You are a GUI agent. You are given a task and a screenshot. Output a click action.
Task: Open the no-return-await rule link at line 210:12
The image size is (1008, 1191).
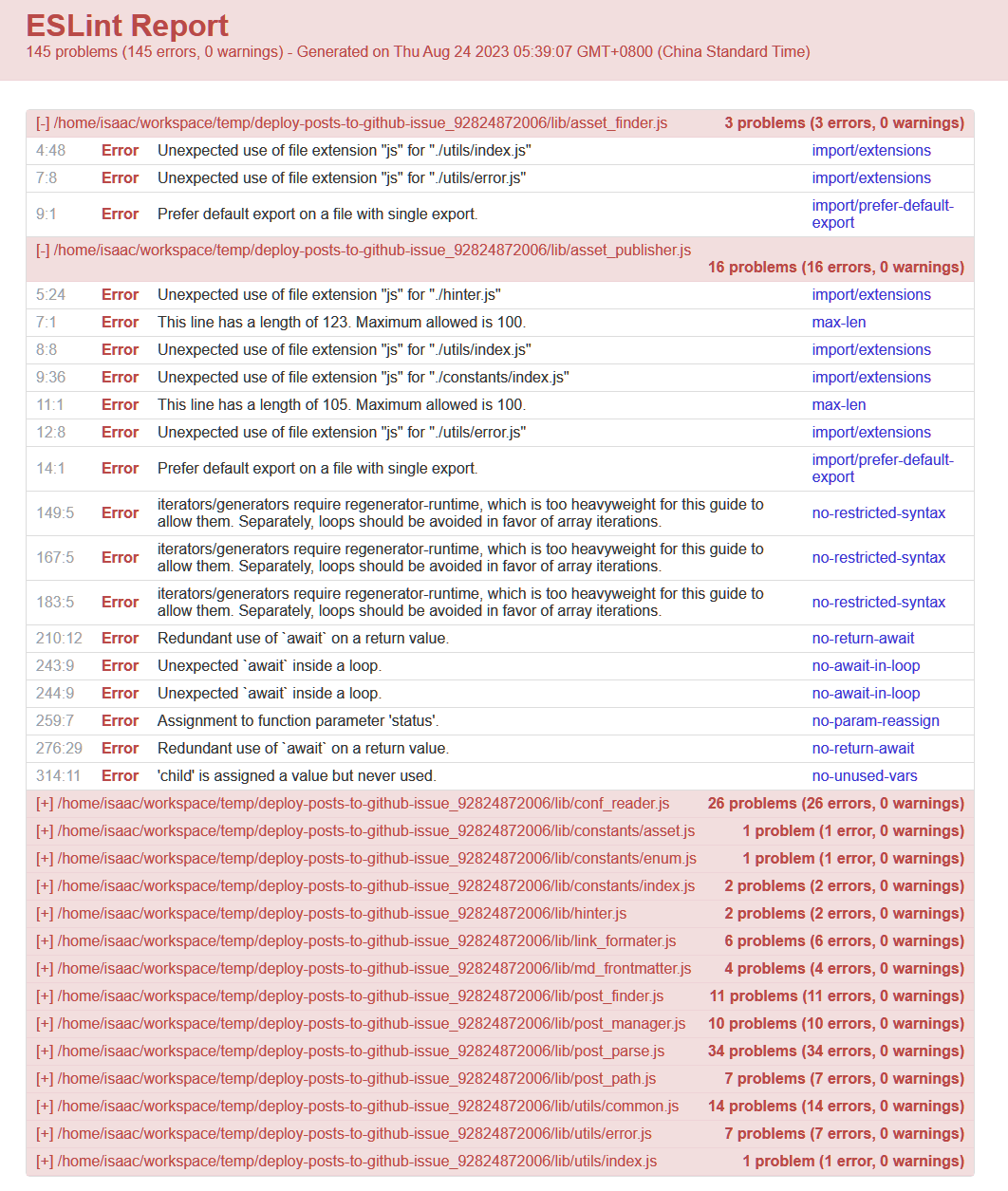point(863,639)
